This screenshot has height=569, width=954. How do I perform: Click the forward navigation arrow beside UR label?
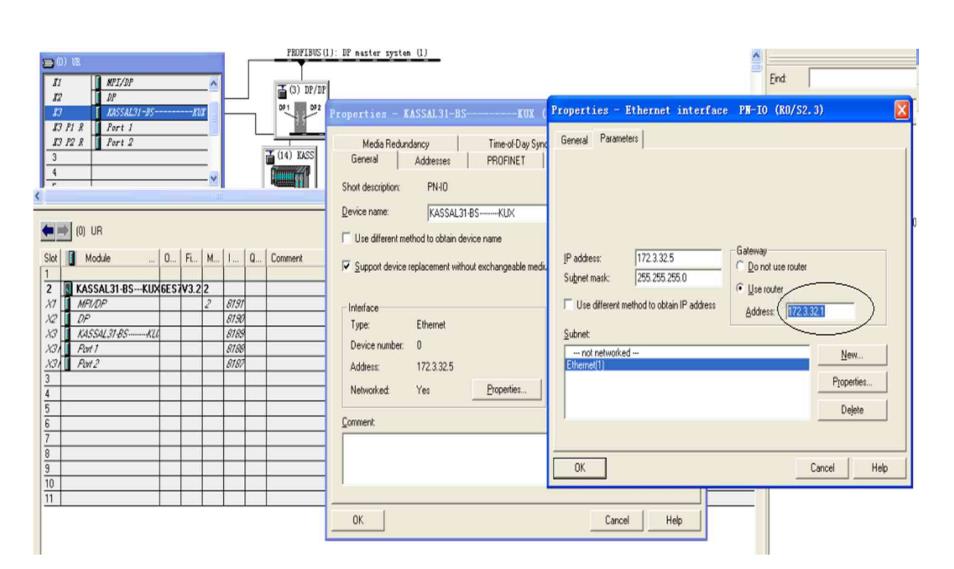click(60, 229)
